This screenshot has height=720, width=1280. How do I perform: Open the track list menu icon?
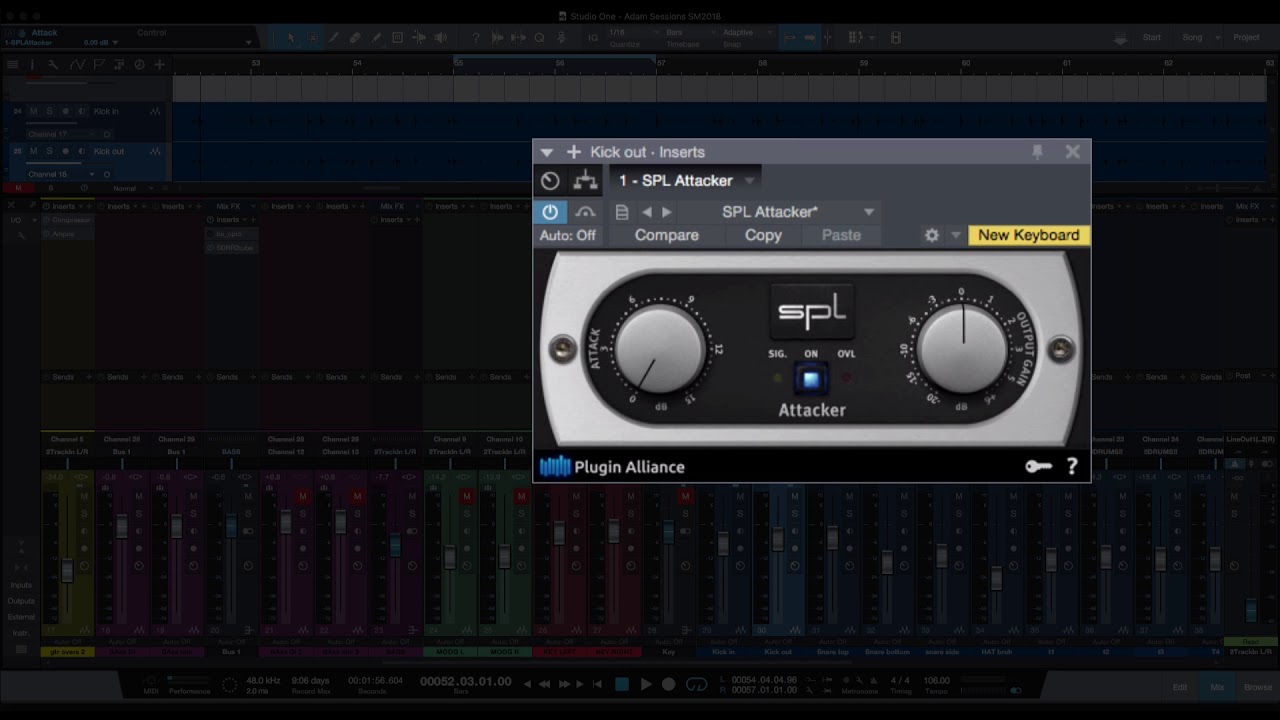click(x=12, y=64)
